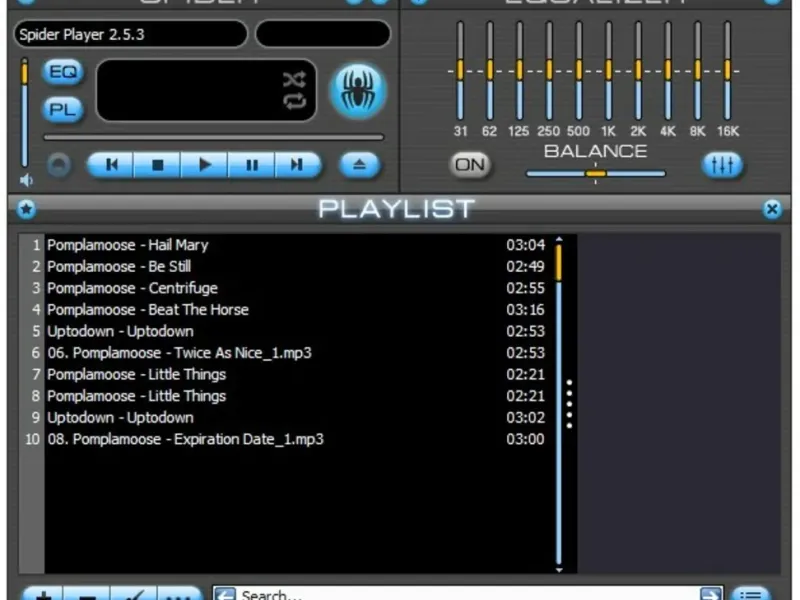
Task: Click the 62 Hz equalizer band slider
Action: tap(490, 70)
